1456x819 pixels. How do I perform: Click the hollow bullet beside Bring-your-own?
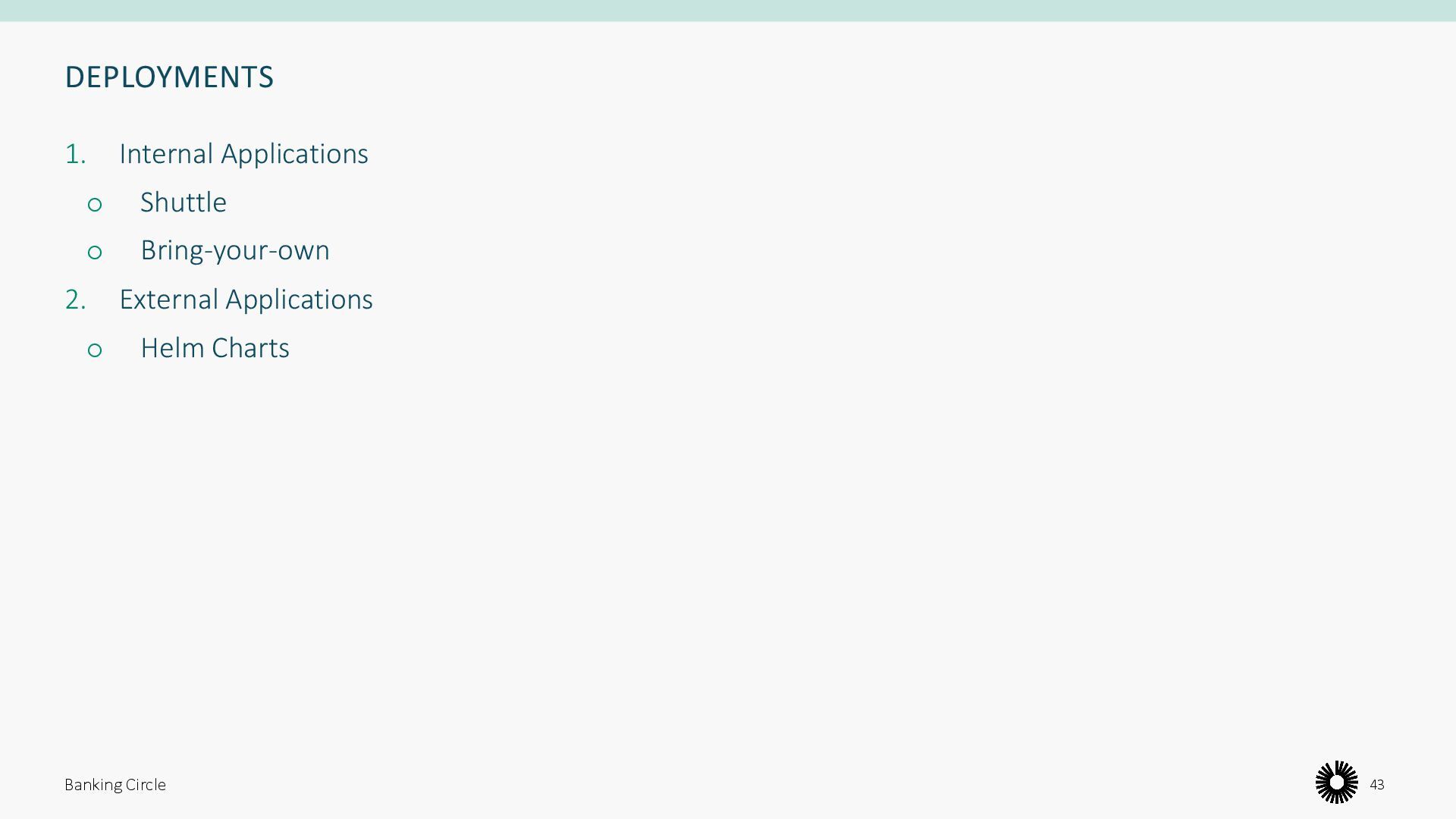(95, 253)
